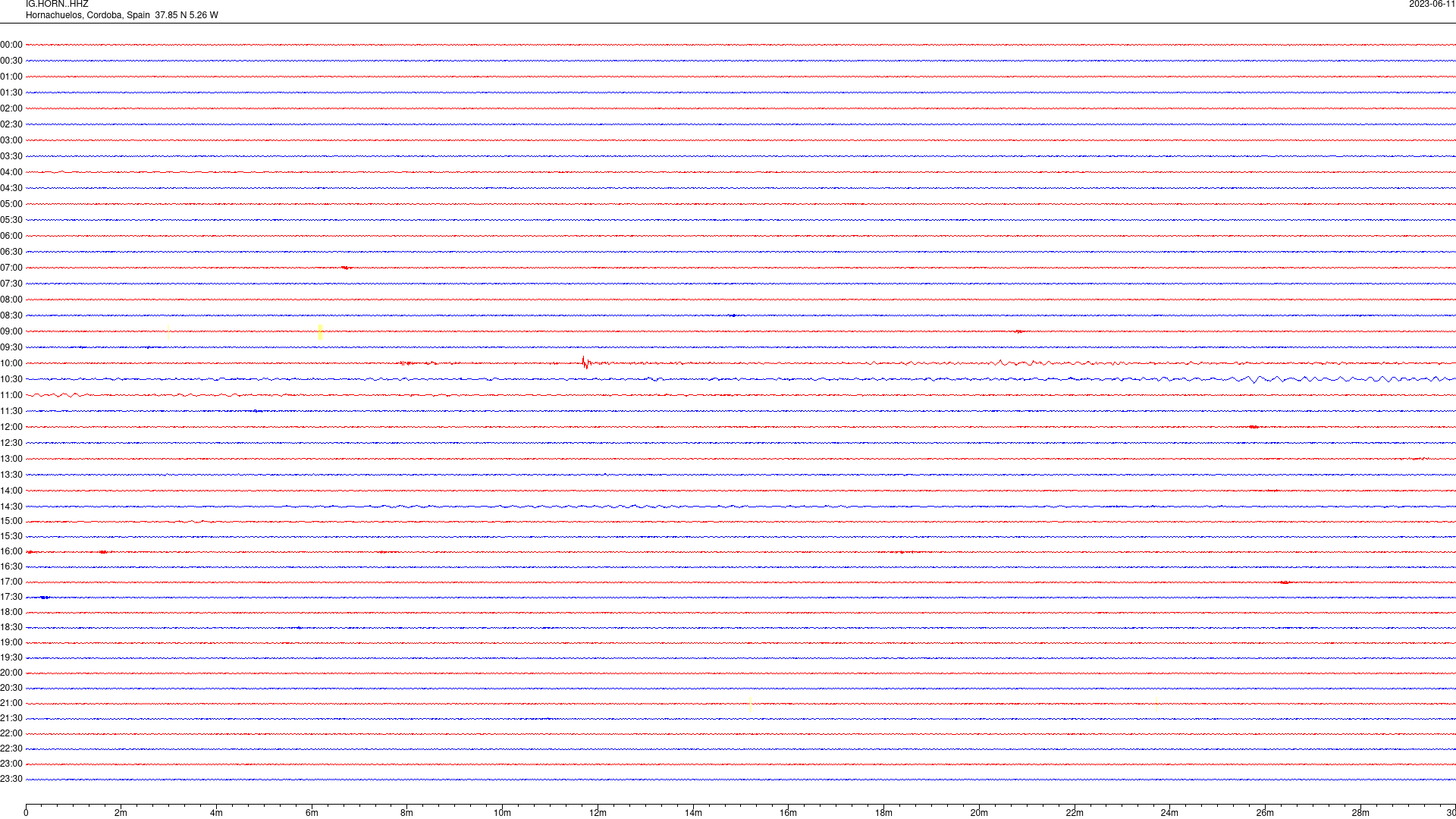Select the 20:00 time row label
The height and width of the screenshot is (819, 1456).
coord(11,673)
